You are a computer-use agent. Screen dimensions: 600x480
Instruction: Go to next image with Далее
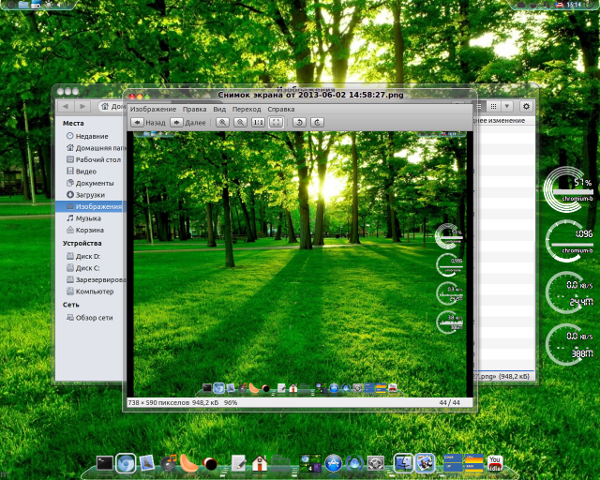point(189,122)
